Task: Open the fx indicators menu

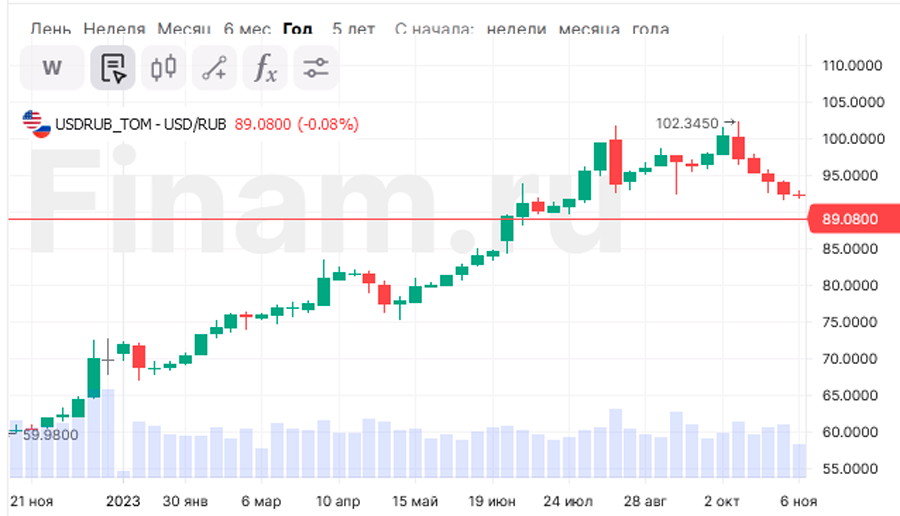Action: 265,68
